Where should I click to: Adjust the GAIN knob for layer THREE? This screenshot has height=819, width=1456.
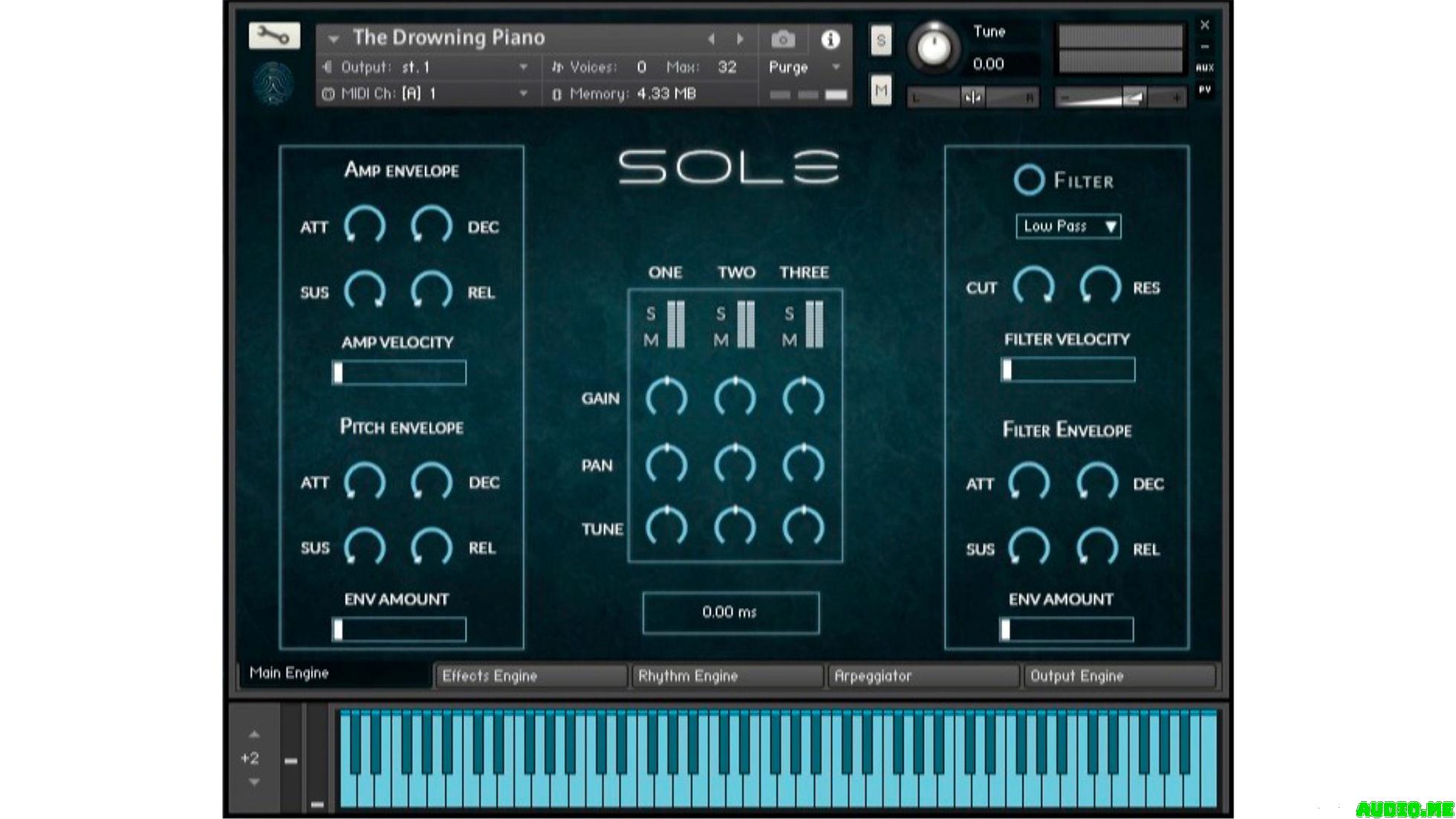pos(804,398)
